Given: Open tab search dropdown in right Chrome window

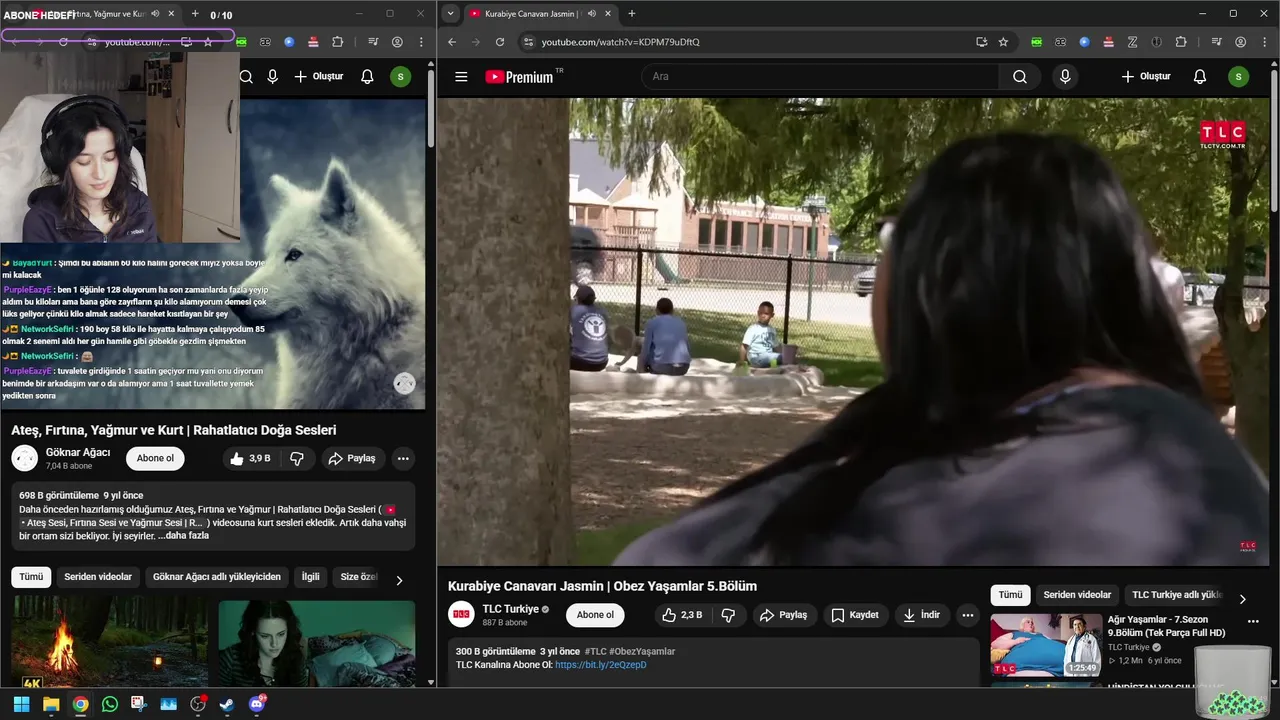Looking at the screenshot, I should [x=451, y=14].
